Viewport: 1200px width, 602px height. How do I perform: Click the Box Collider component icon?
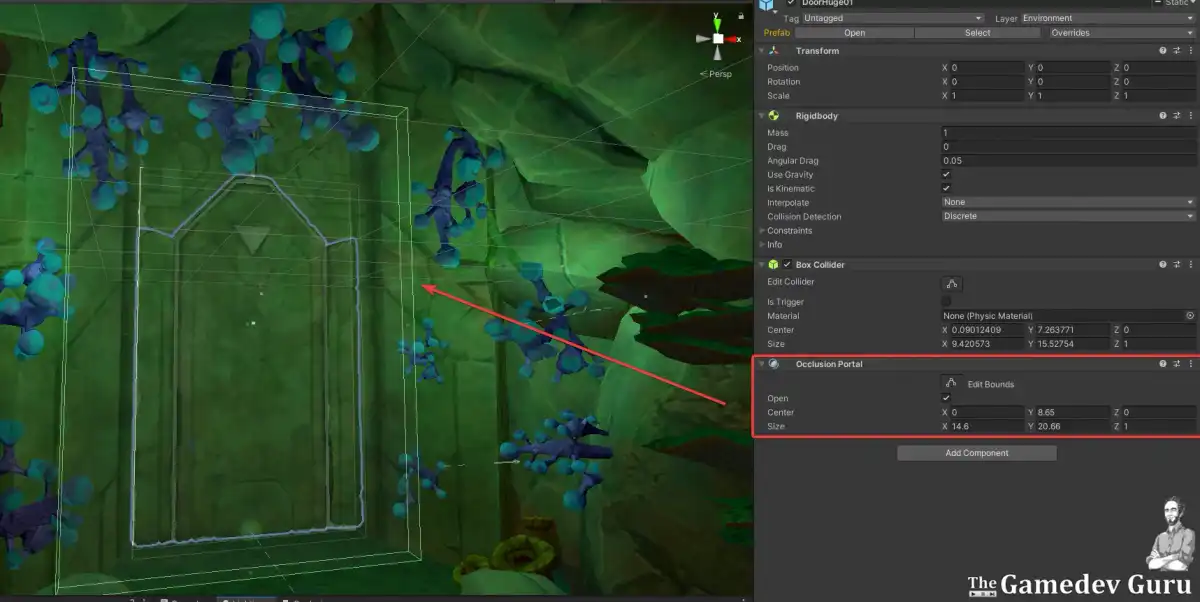pyautogui.click(x=775, y=264)
